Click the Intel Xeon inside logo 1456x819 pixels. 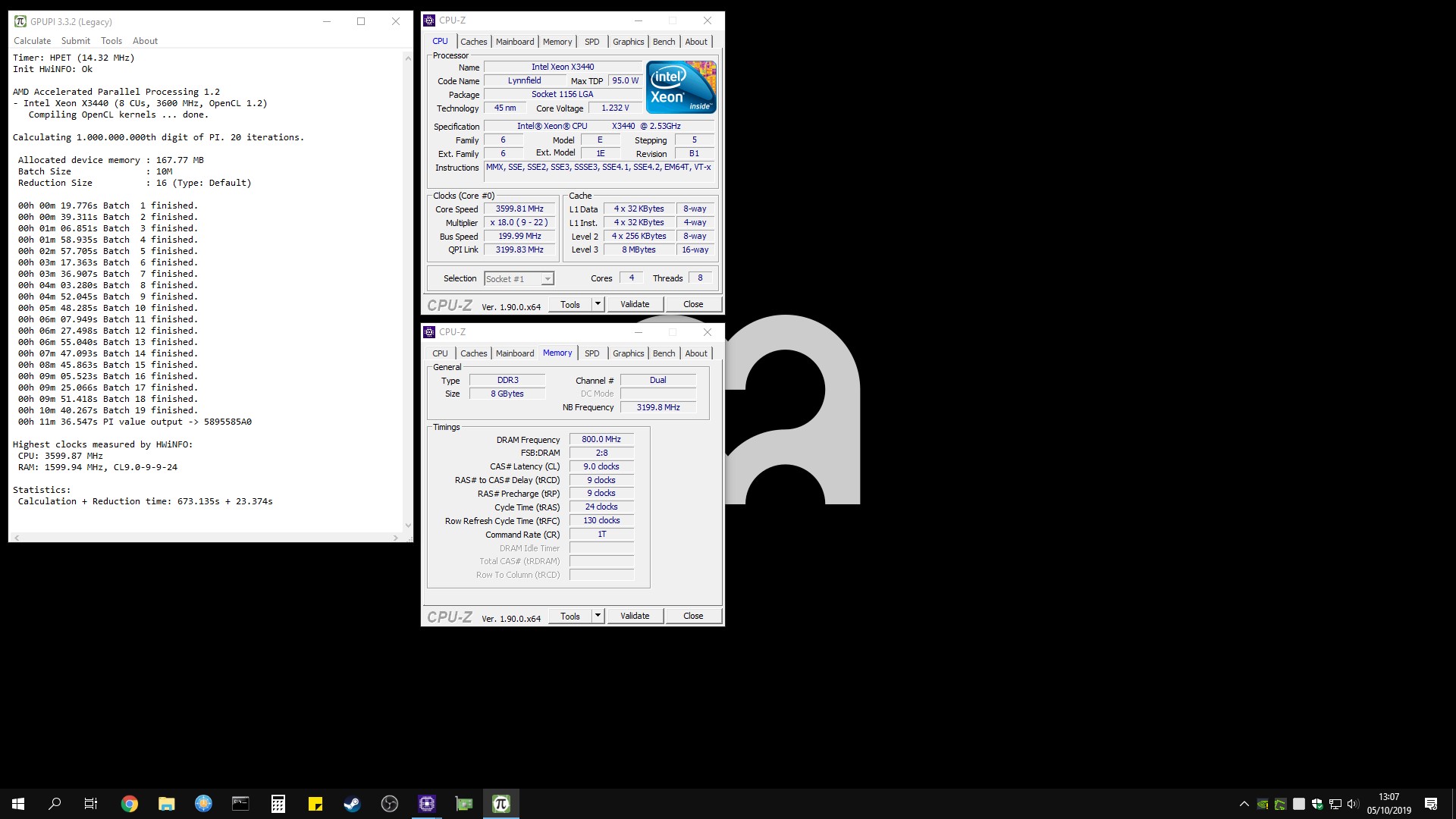[681, 86]
